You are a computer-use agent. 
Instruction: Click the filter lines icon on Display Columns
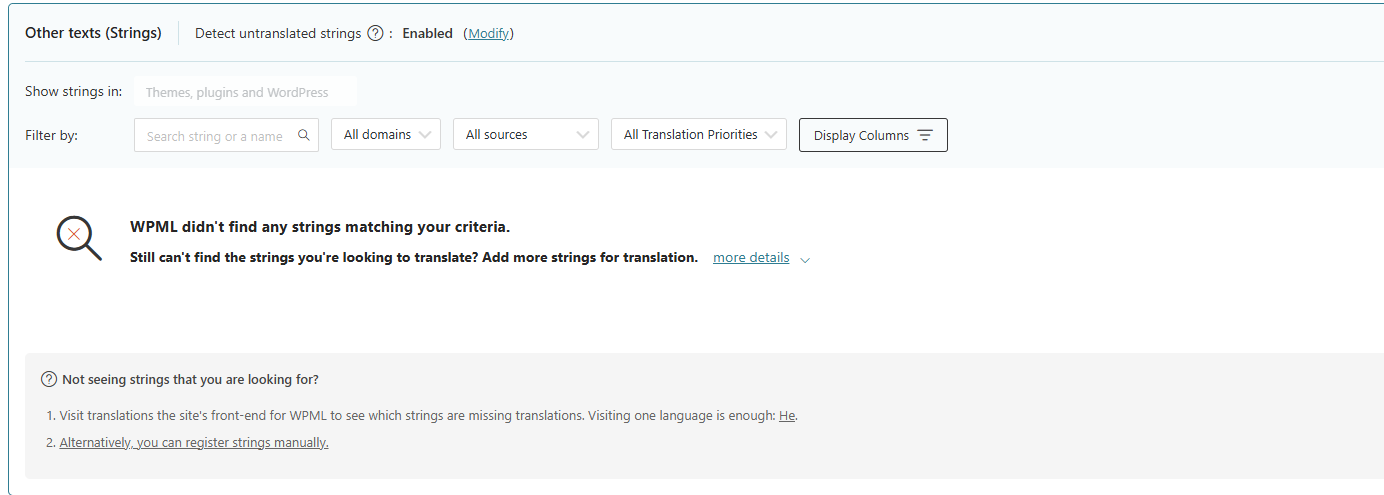click(925, 135)
